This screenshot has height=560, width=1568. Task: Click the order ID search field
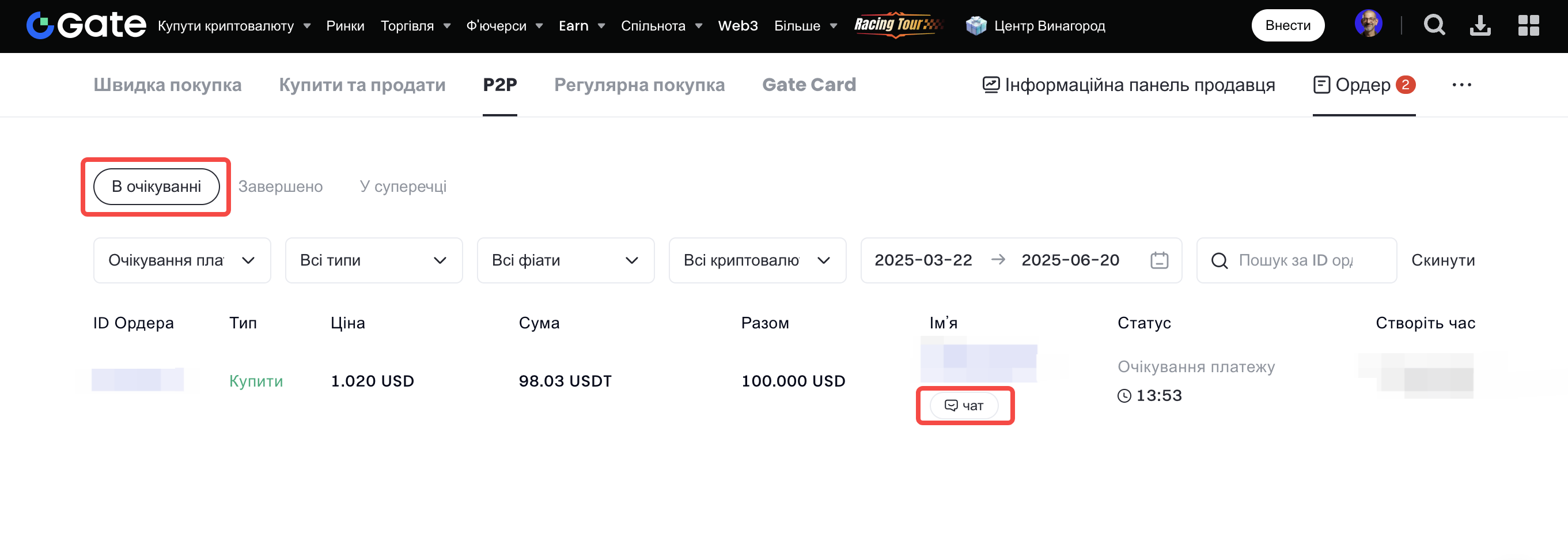pyautogui.click(x=1302, y=260)
